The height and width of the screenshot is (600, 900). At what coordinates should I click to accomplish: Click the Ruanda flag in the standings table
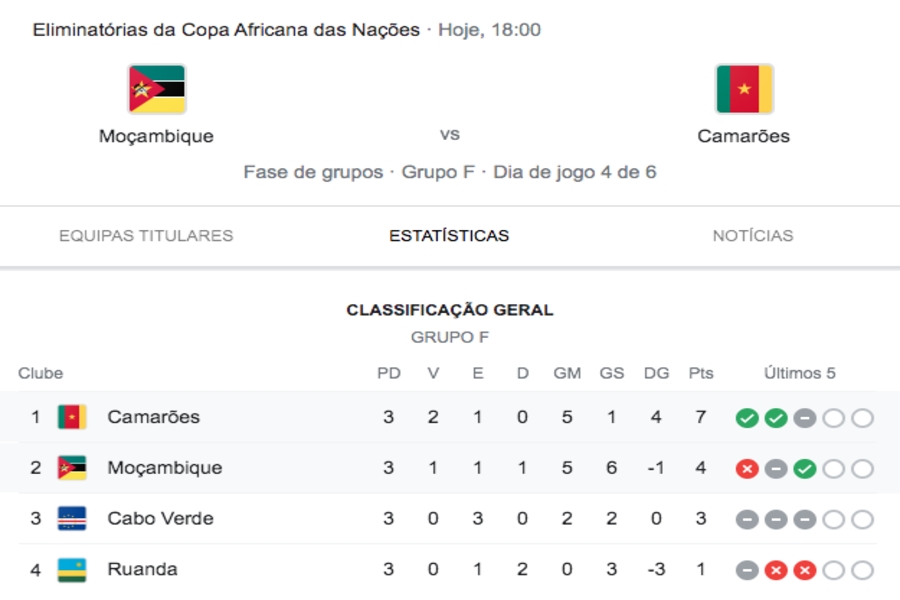(72, 570)
